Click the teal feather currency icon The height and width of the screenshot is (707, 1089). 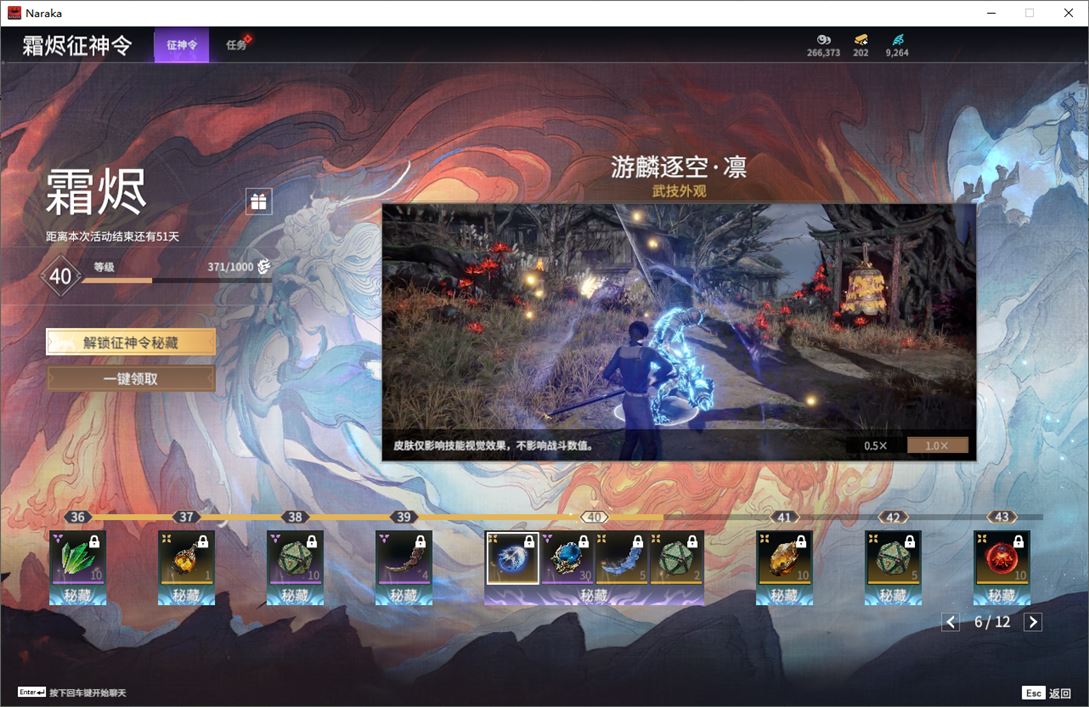(x=897, y=40)
